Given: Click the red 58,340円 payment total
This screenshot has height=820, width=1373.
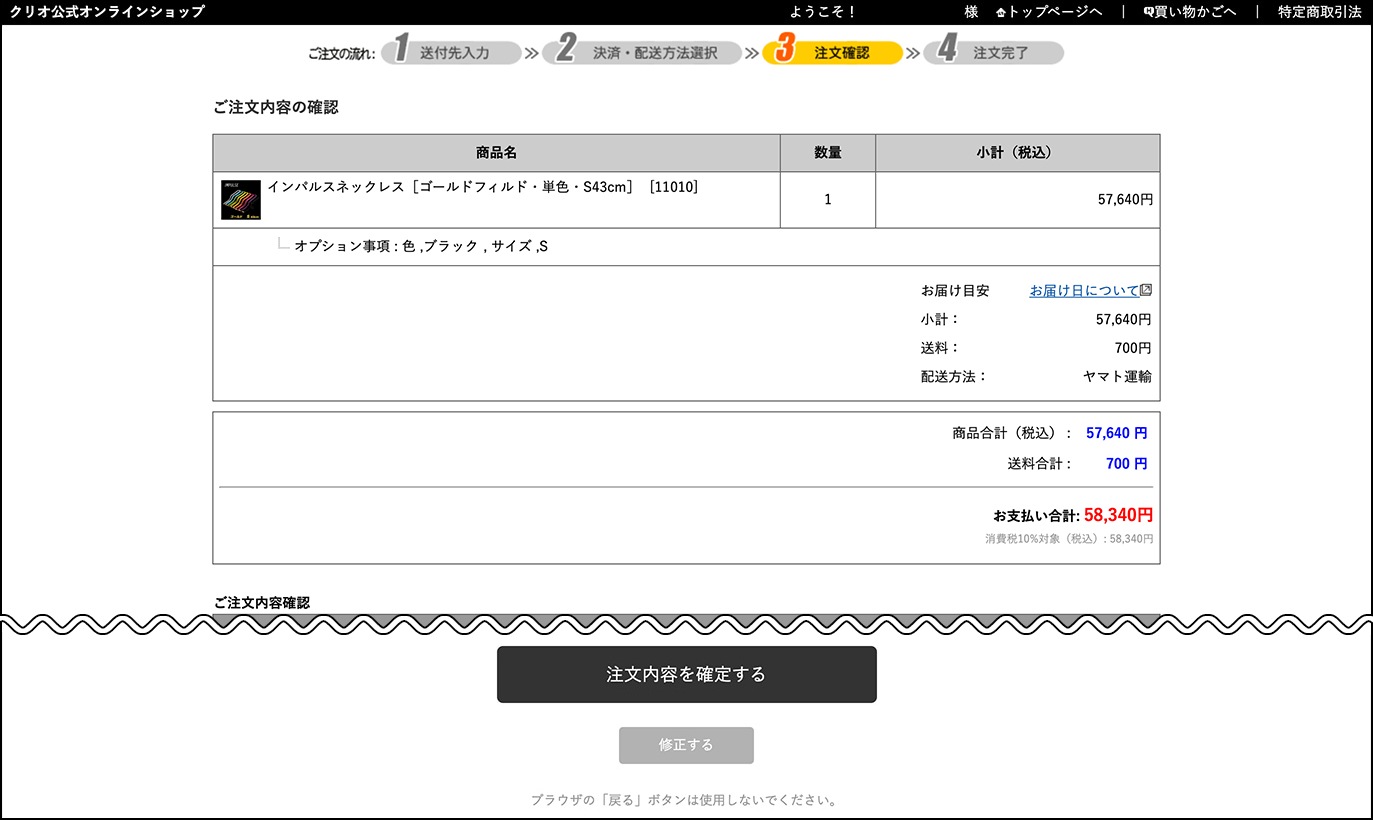Looking at the screenshot, I should click(x=1118, y=515).
